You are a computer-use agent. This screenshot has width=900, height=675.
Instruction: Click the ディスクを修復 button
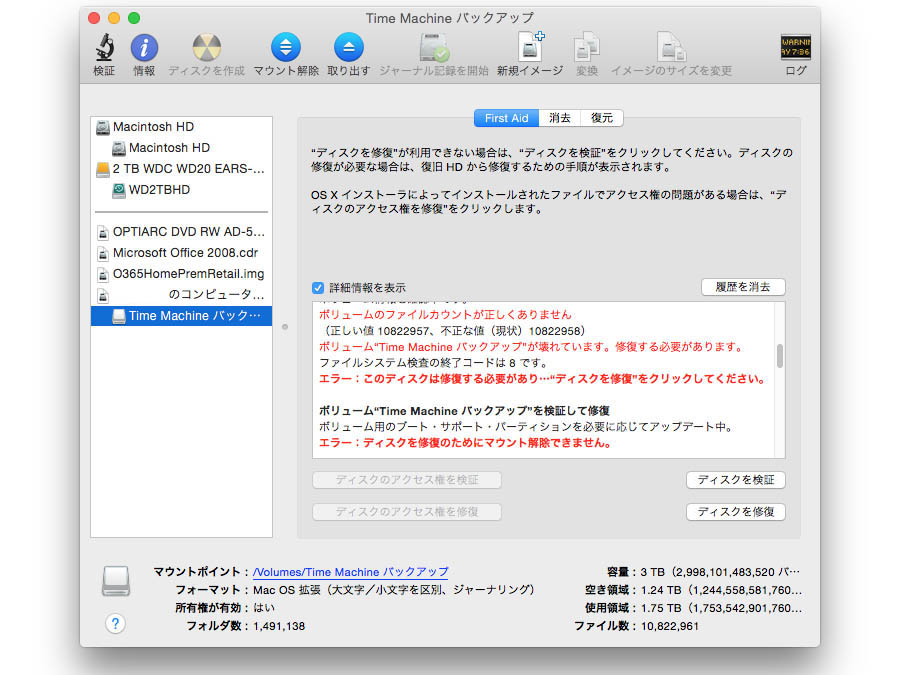tap(735, 512)
